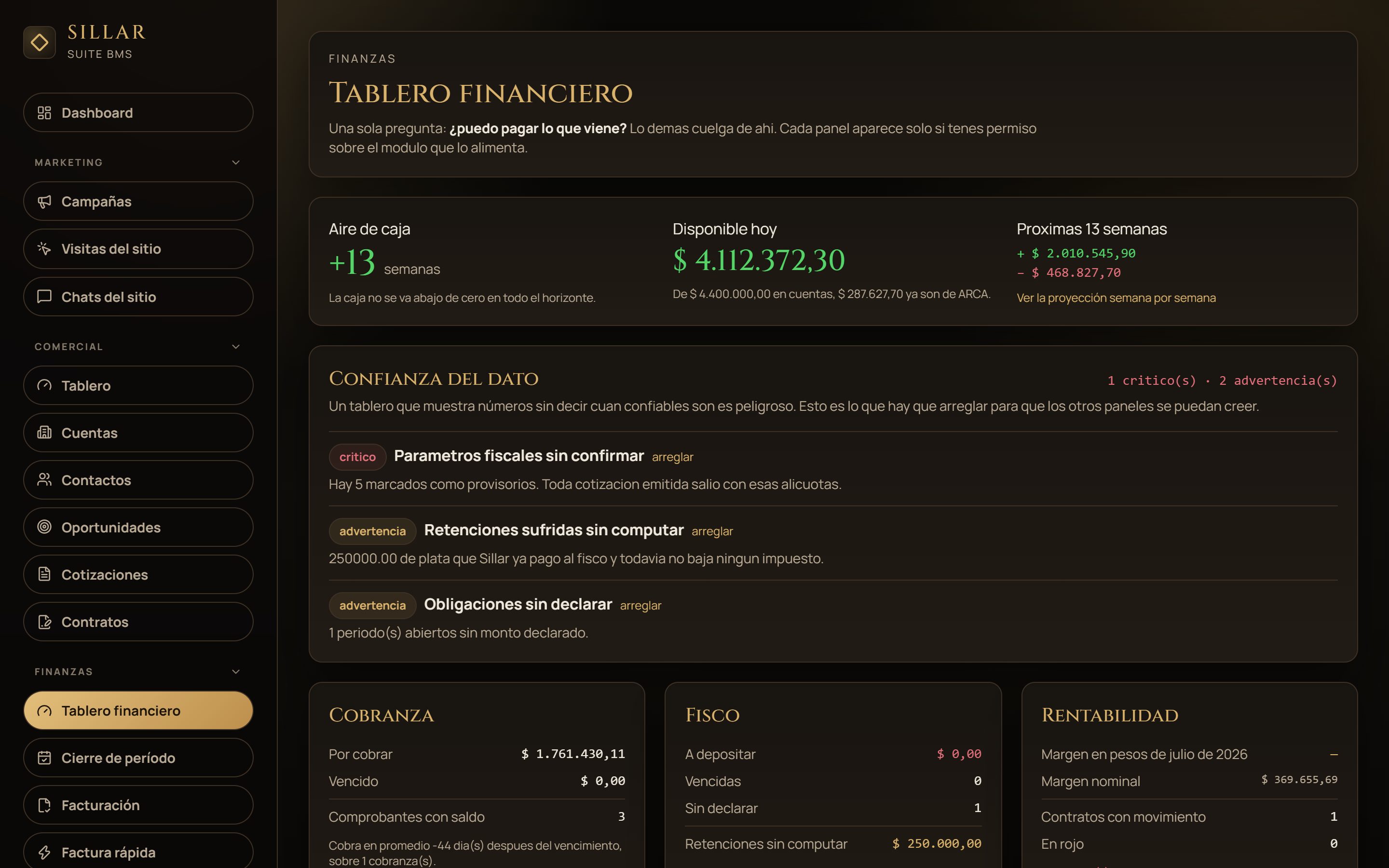Image resolution: width=1389 pixels, height=868 pixels.
Task: Collapse the Comercial section chevron
Action: (x=235, y=347)
